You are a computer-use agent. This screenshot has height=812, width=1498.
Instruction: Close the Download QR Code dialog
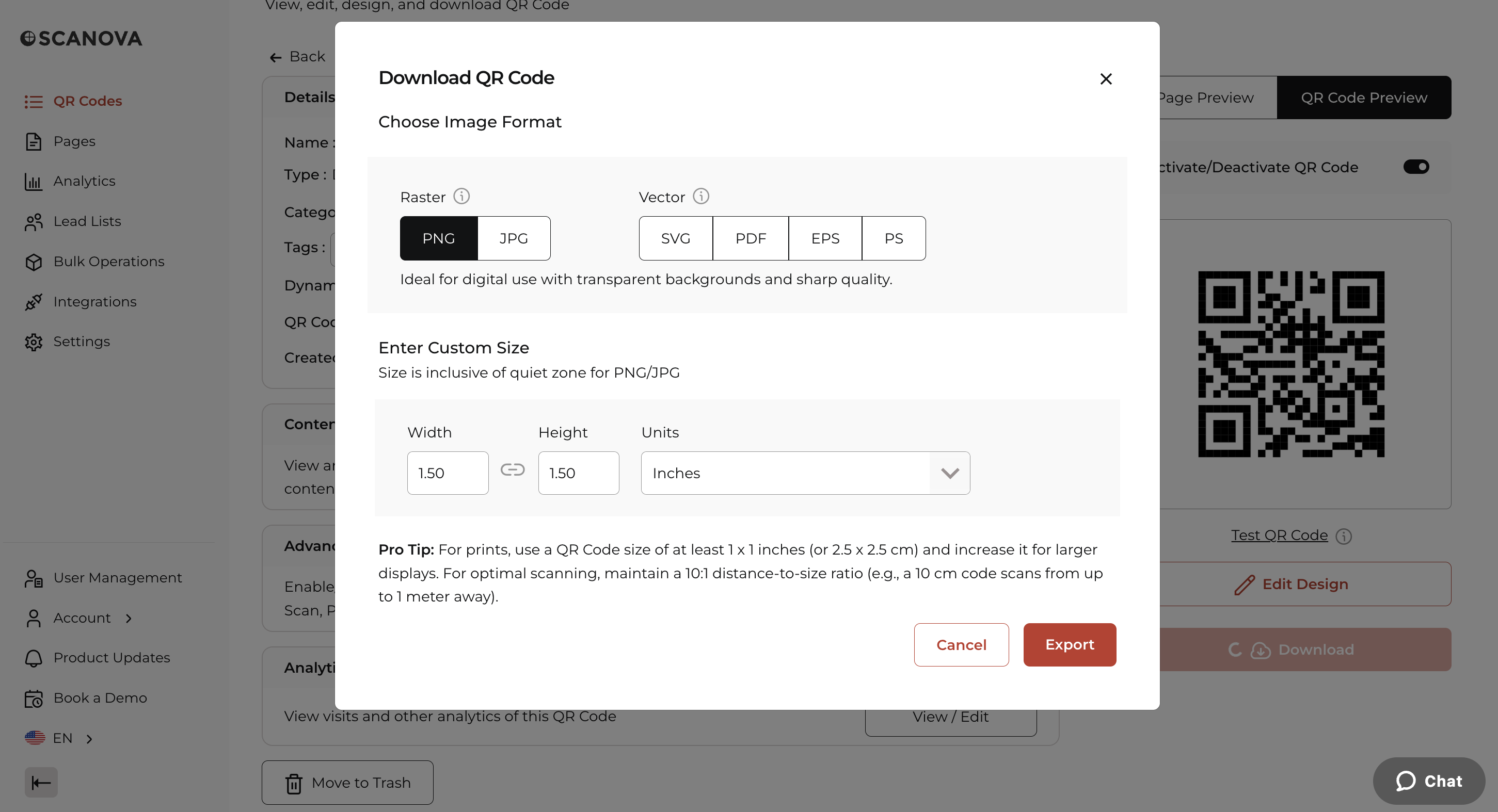[x=1106, y=78]
